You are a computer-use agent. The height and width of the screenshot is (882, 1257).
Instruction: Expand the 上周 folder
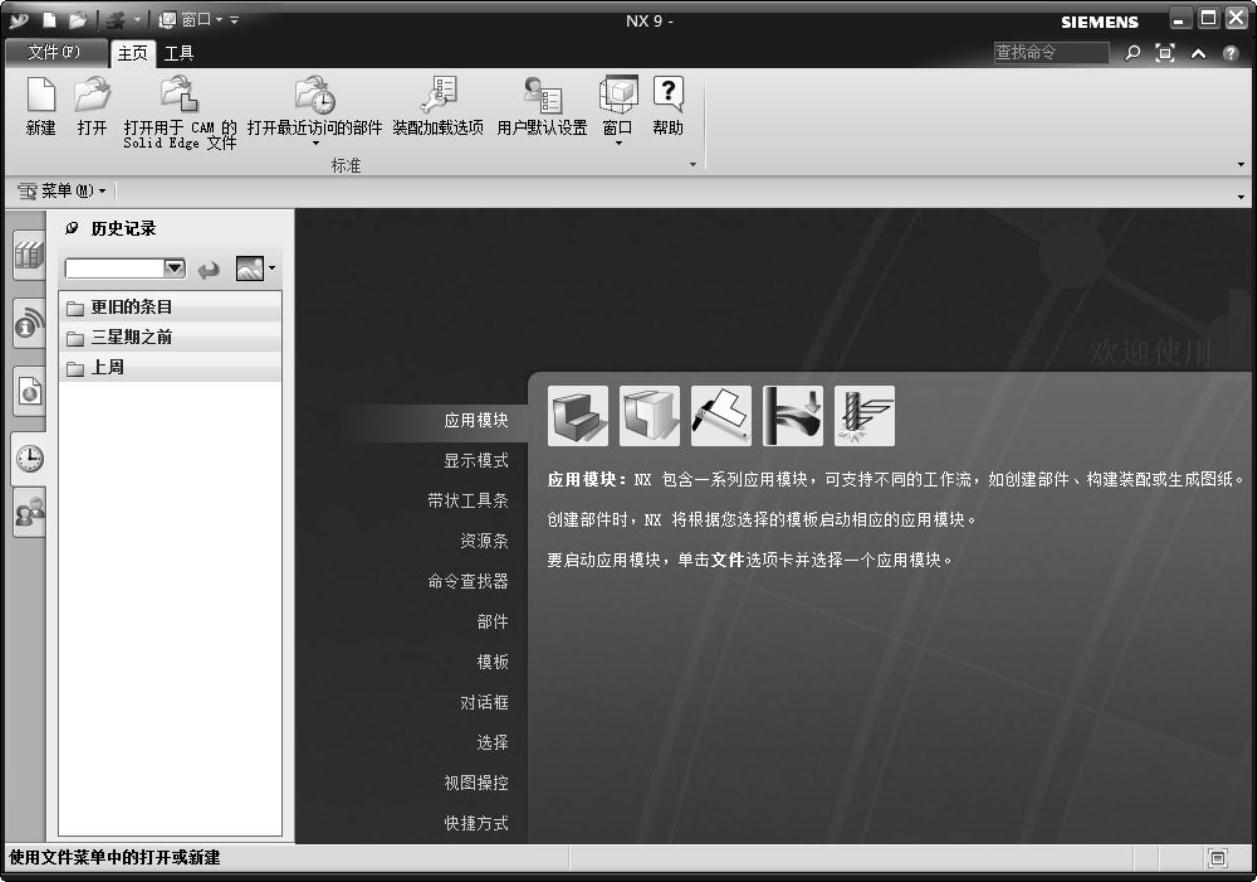click(170, 368)
